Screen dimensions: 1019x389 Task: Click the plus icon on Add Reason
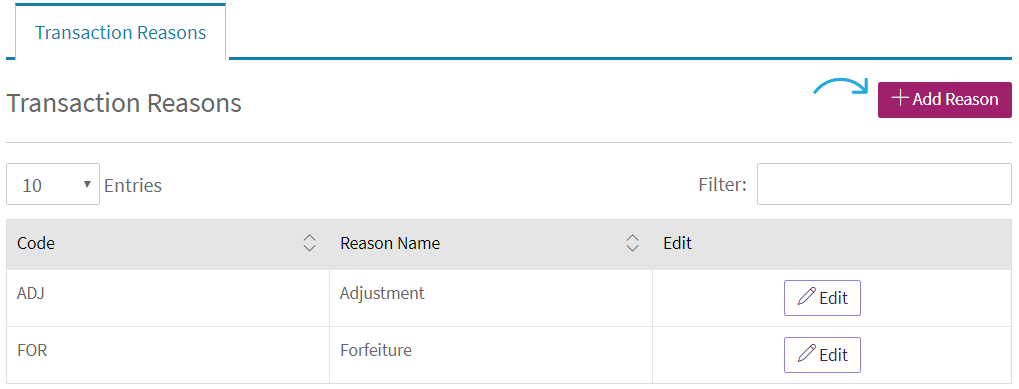[x=899, y=99]
